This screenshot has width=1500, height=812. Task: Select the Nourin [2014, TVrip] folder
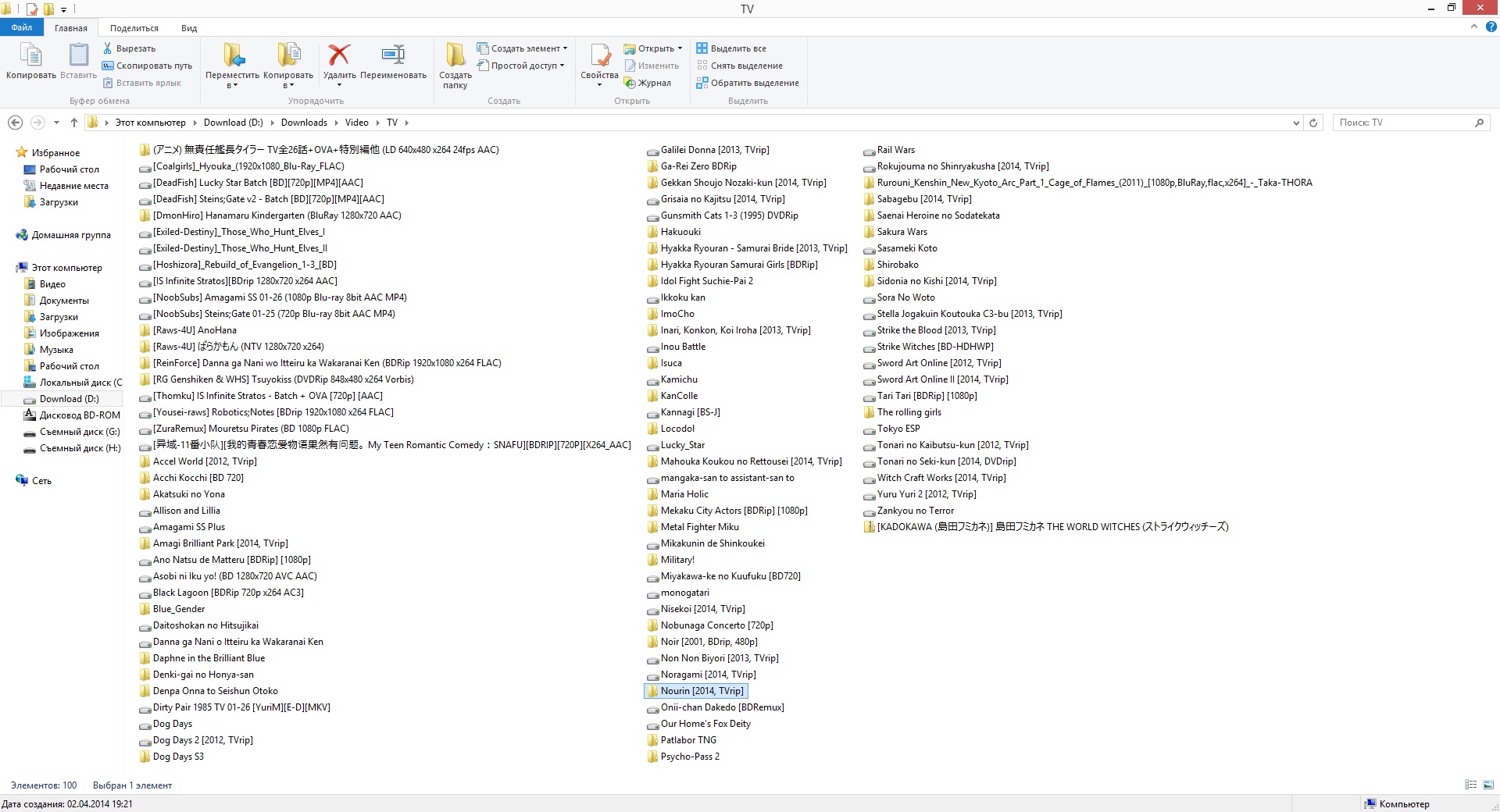click(696, 691)
